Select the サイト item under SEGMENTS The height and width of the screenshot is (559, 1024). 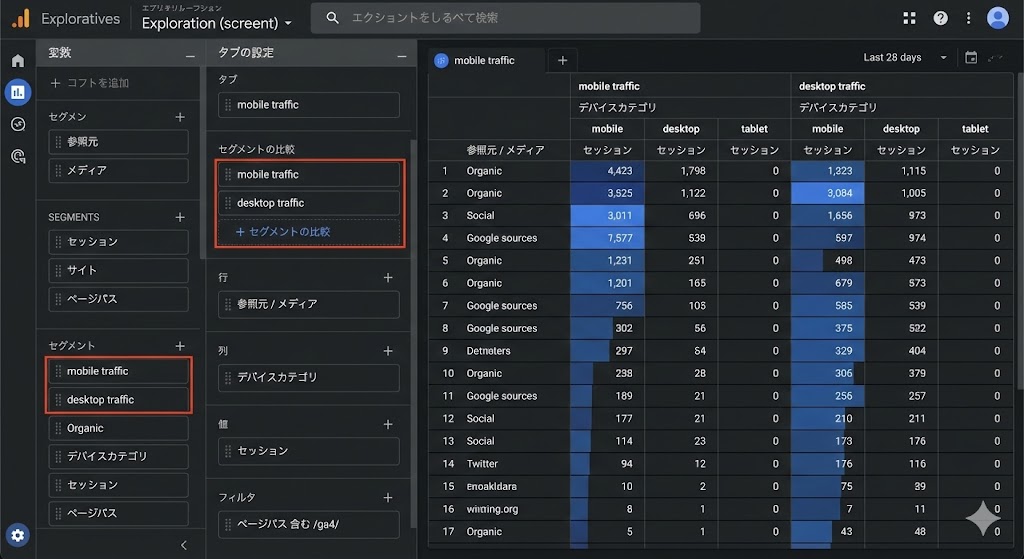(118, 270)
